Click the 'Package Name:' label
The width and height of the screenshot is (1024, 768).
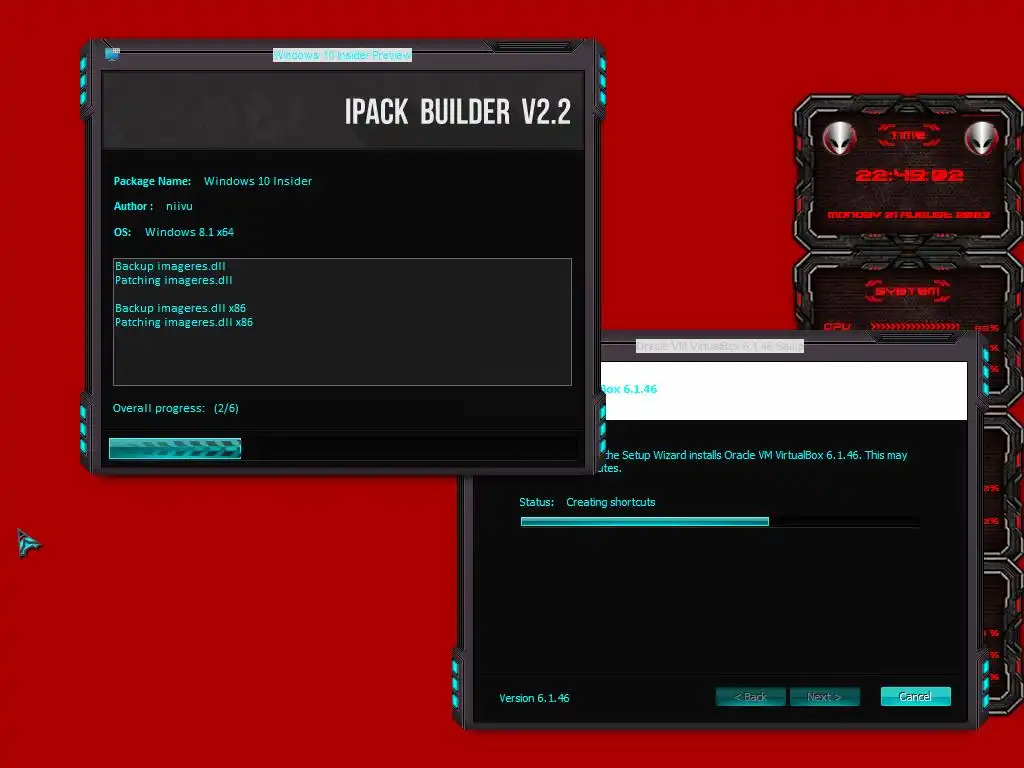point(152,181)
